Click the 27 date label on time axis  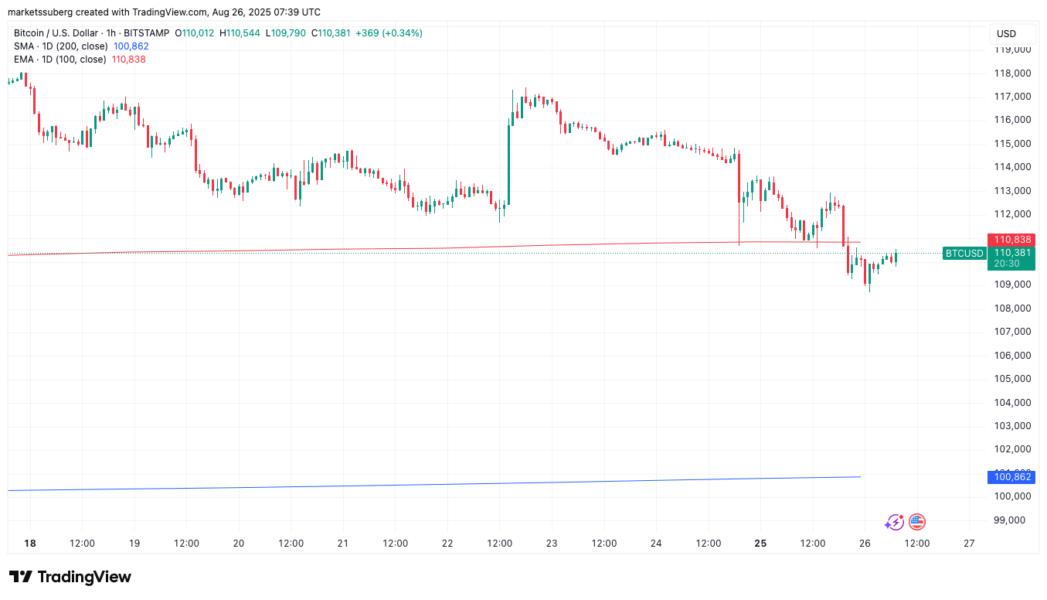click(x=969, y=544)
